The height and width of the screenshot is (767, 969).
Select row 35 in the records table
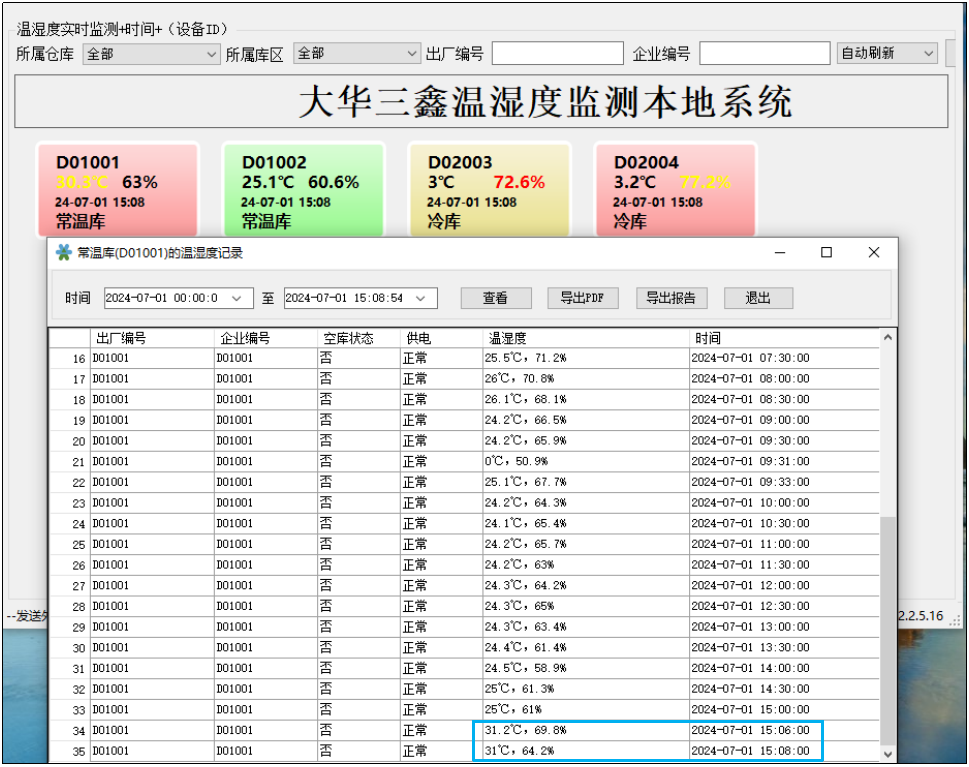click(300, 751)
